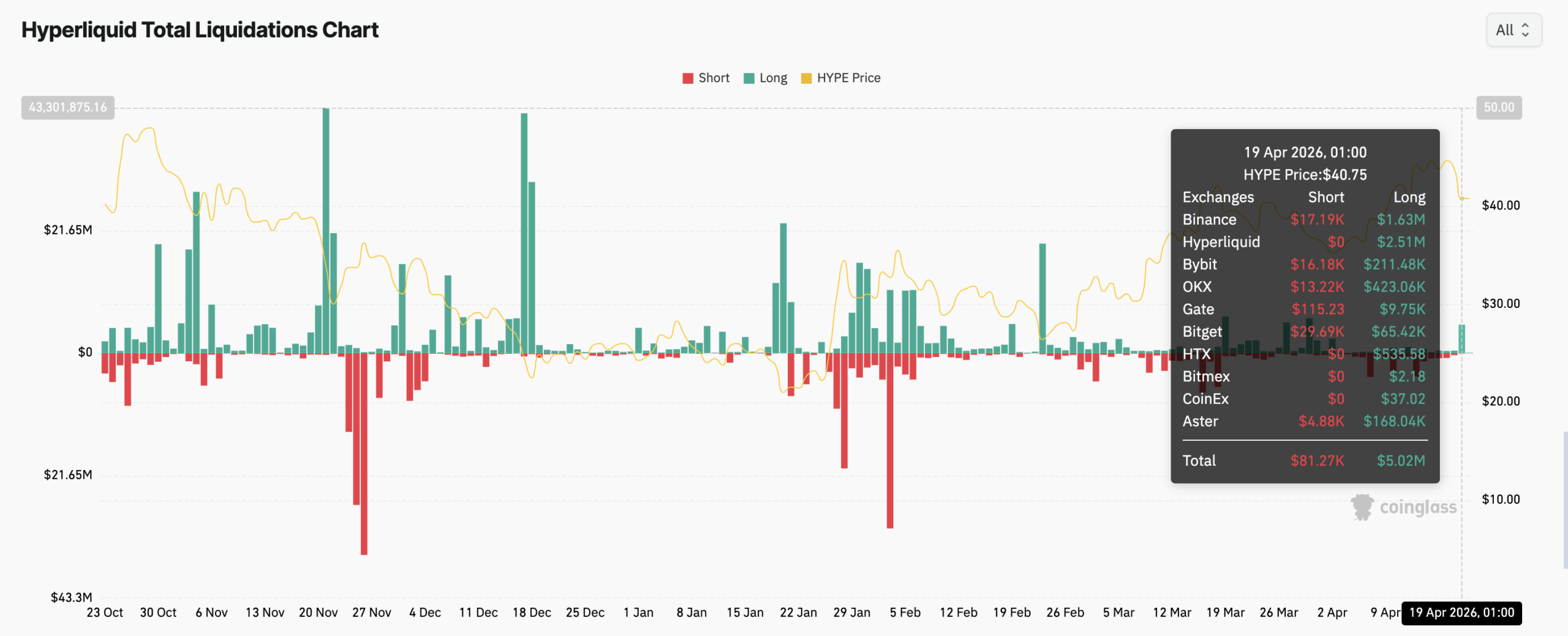Click the "26 Feb" date on x-axis
Viewport: 1568px width, 636px height.
[x=1065, y=613]
